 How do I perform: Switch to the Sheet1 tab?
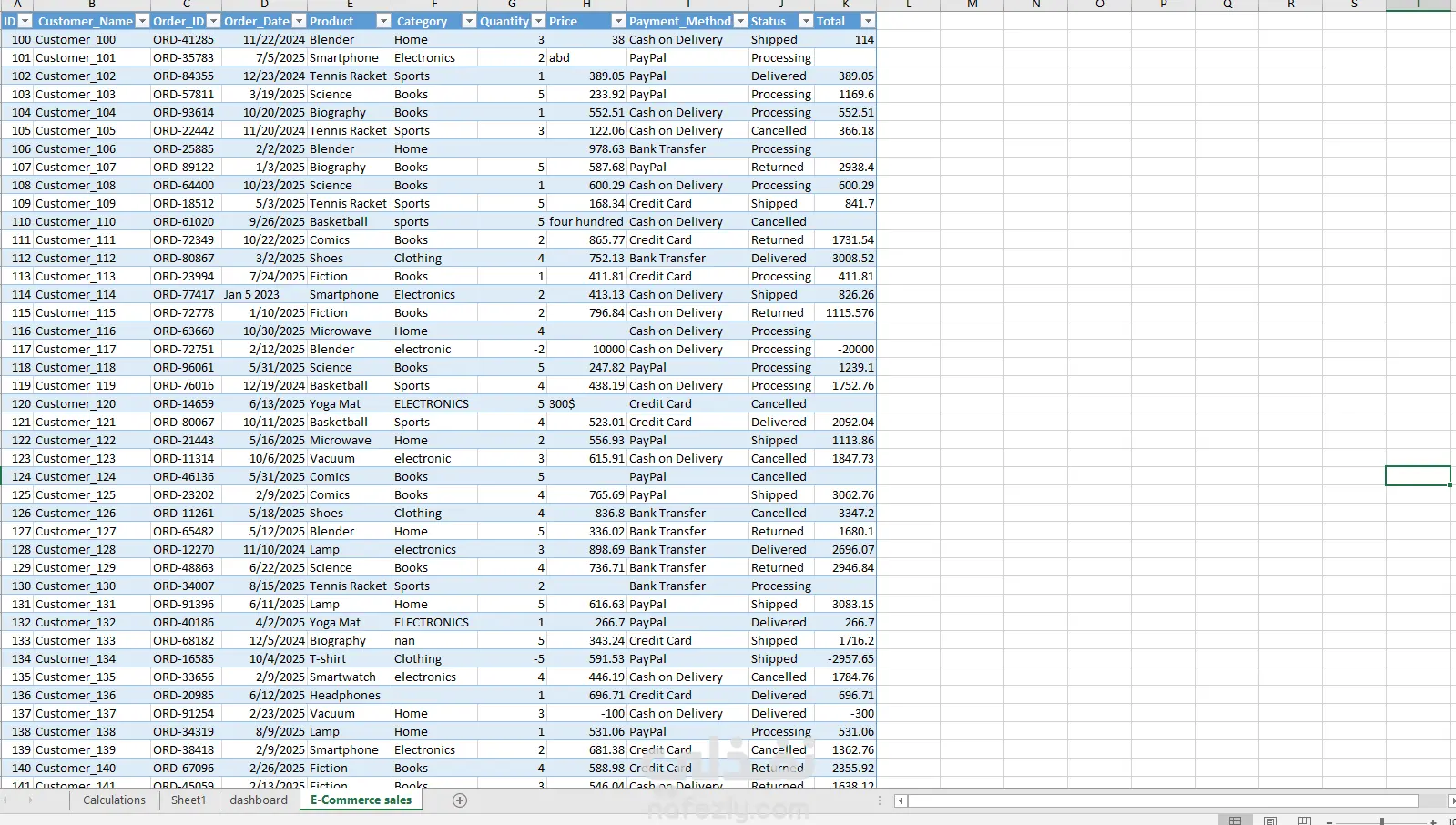point(188,800)
